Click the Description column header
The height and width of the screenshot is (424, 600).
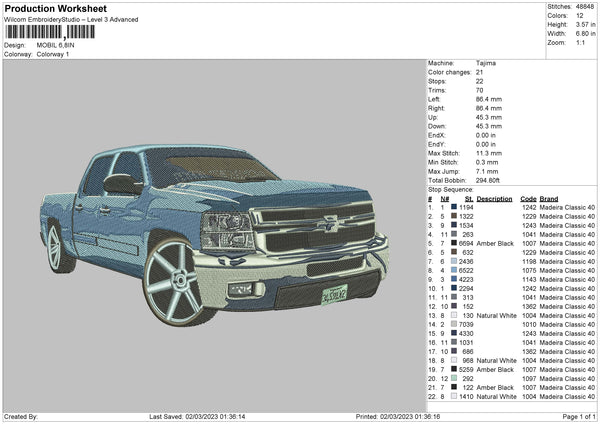(x=494, y=198)
